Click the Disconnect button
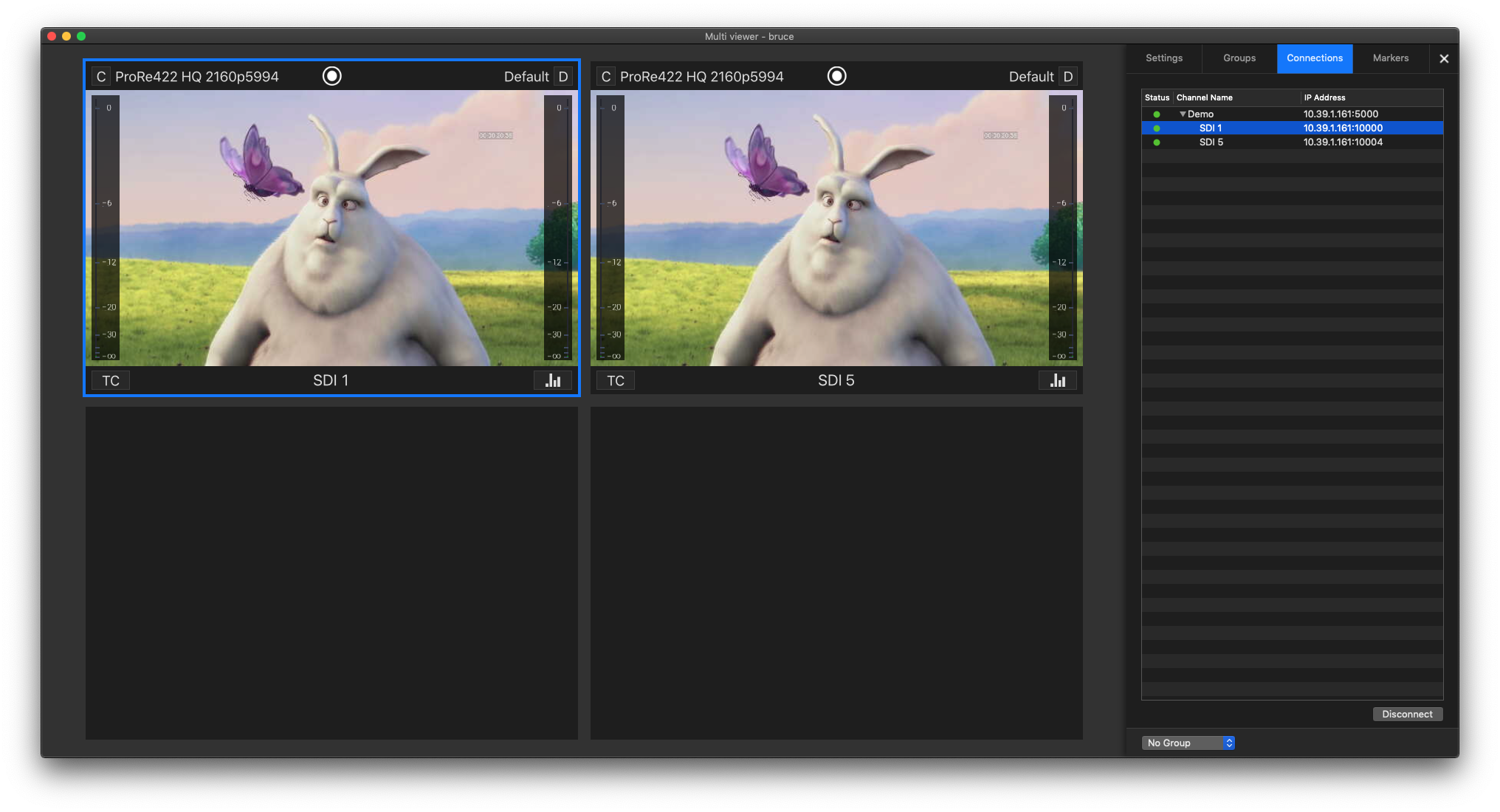The image size is (1500, 812). point(1407,714)
